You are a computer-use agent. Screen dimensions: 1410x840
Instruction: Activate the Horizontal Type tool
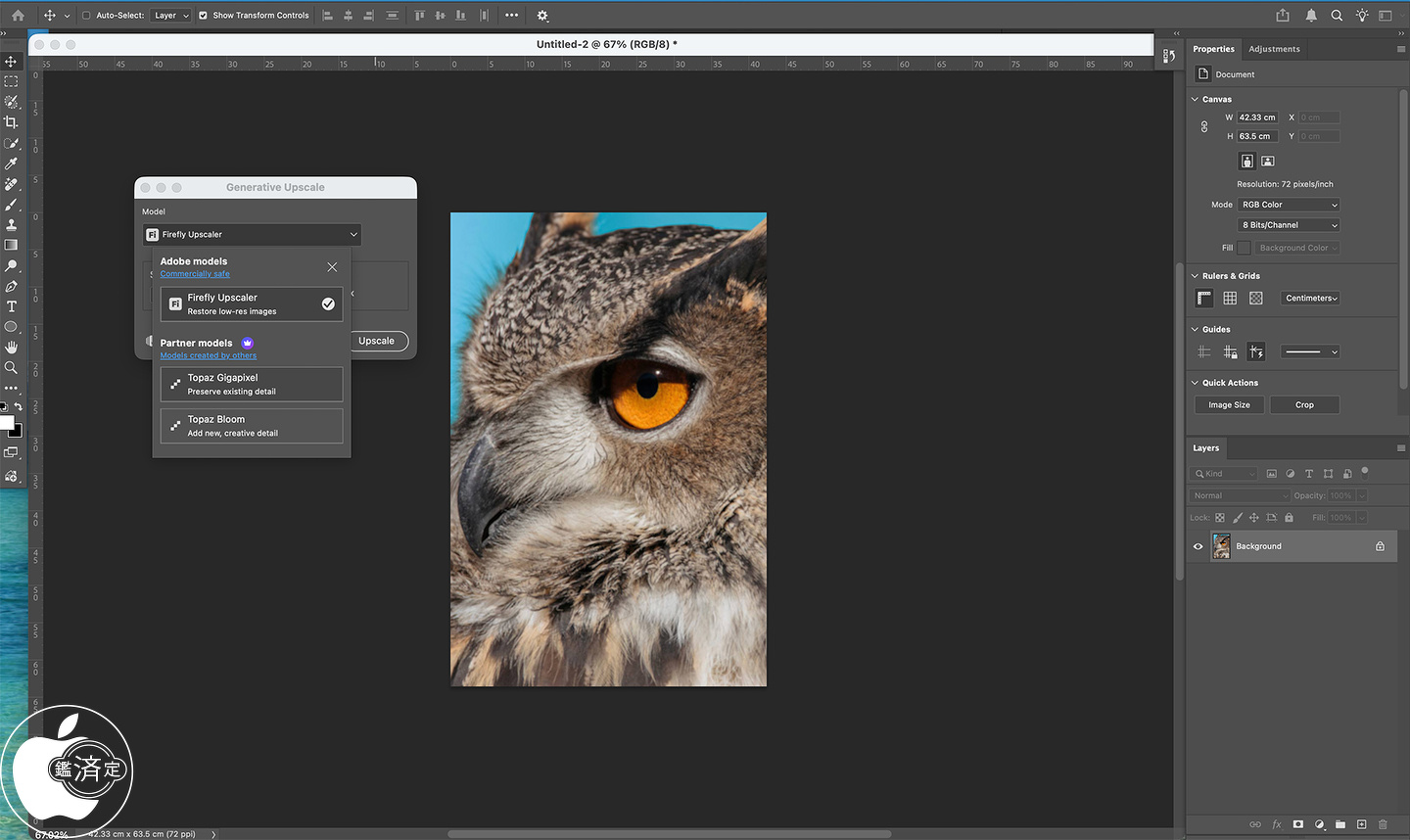pos(11,306)
